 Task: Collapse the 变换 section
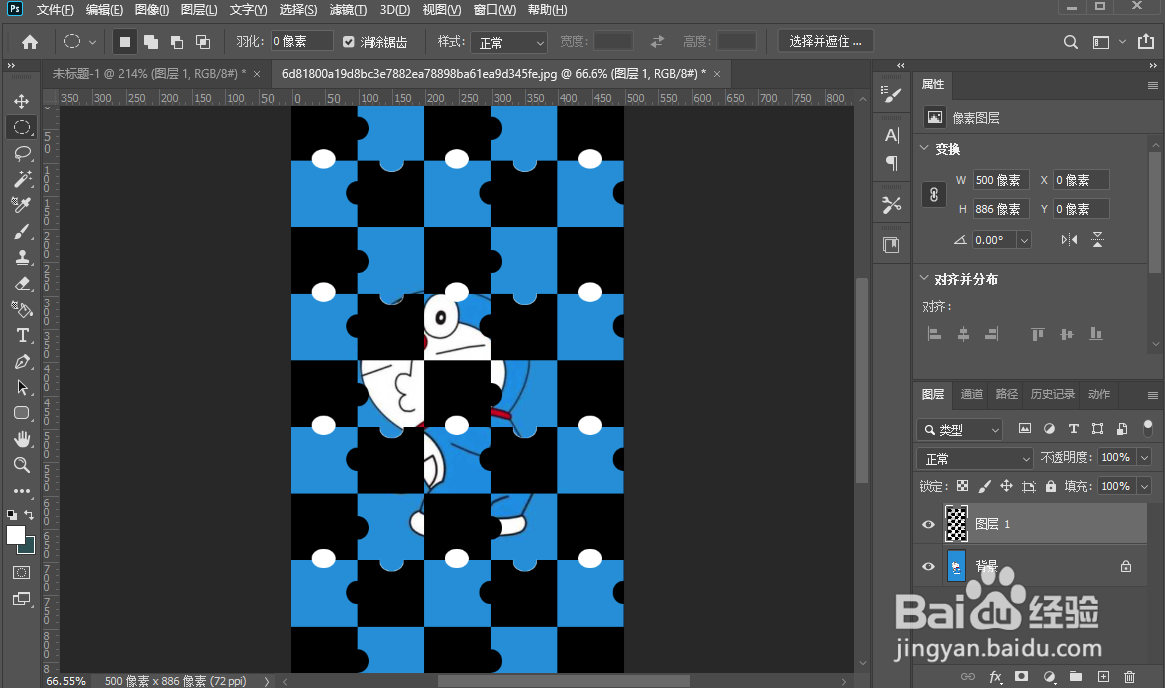(924, 148)
